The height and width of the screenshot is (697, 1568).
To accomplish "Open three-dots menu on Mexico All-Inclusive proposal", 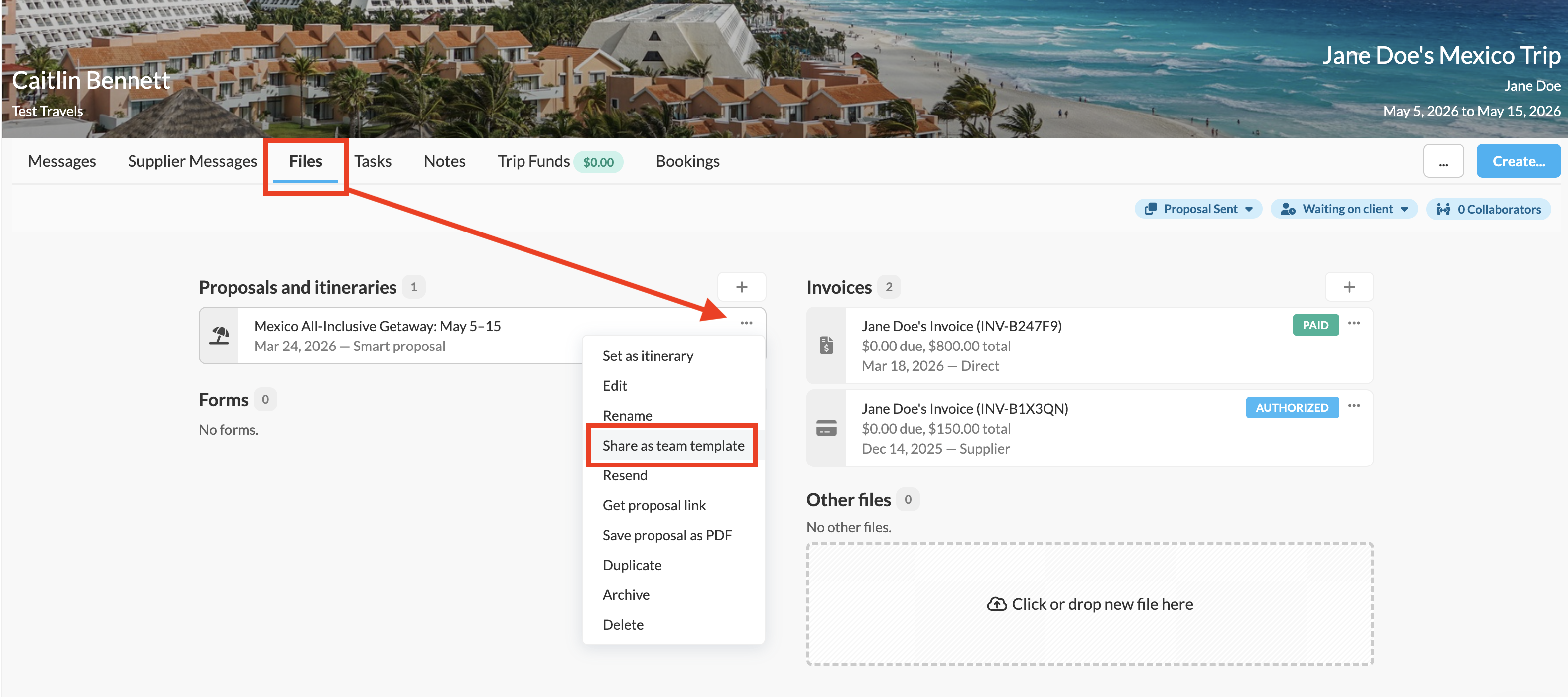I will (x=746, y=323).
